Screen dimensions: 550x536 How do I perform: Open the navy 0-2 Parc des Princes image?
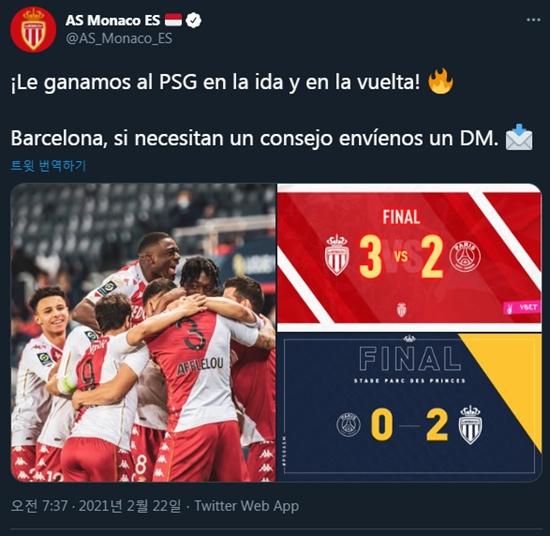click(x=409, y=408)
